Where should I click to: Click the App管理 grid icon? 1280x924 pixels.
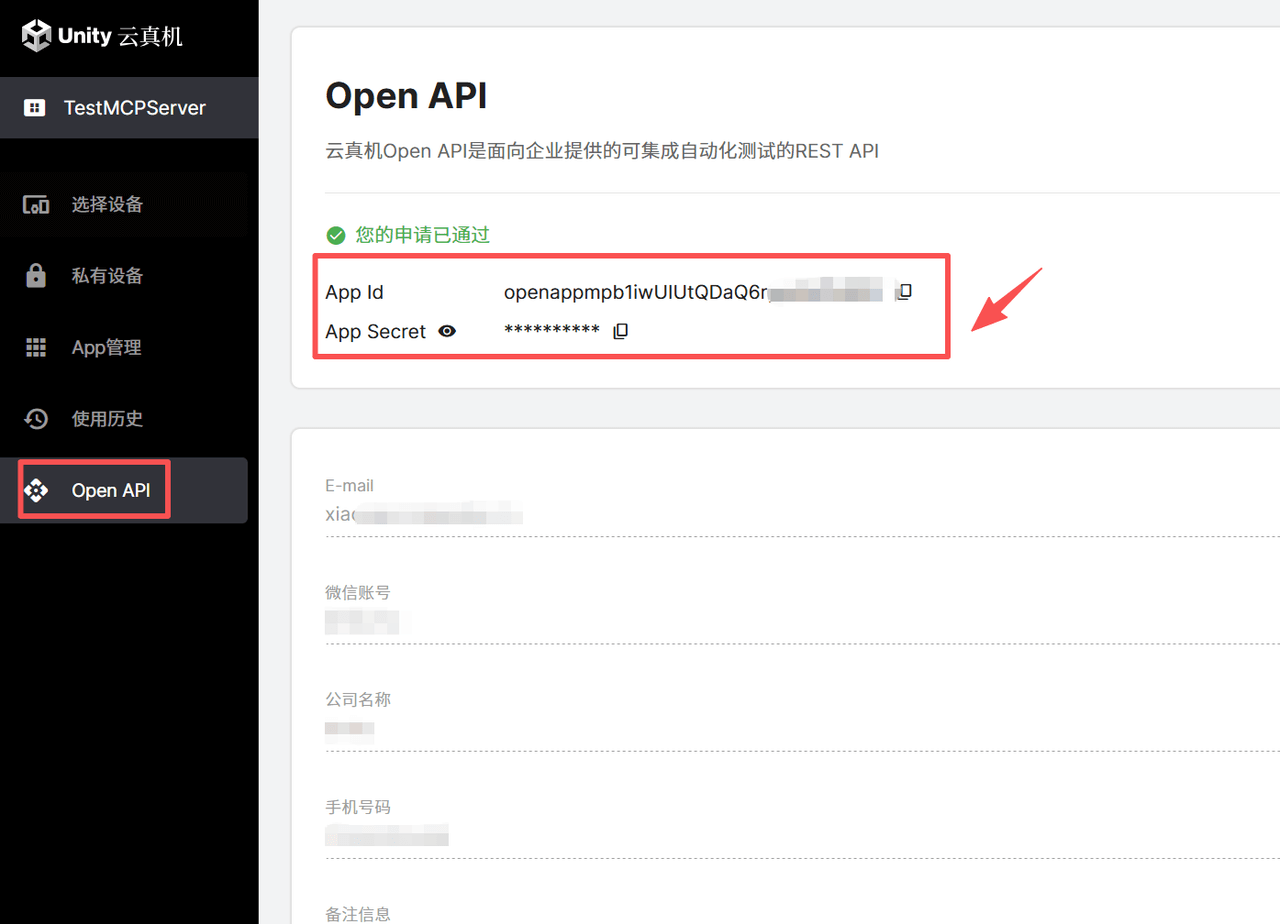[36, 347]
